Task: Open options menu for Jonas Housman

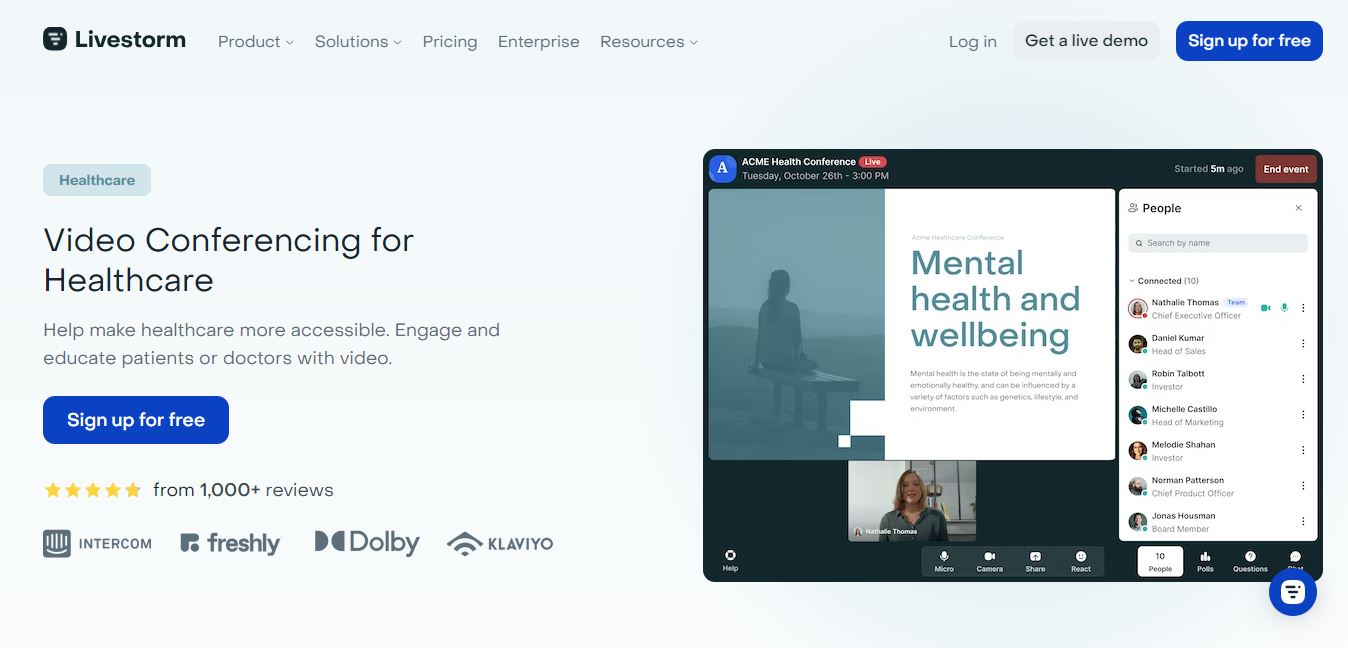Action: click(1303, 521)
